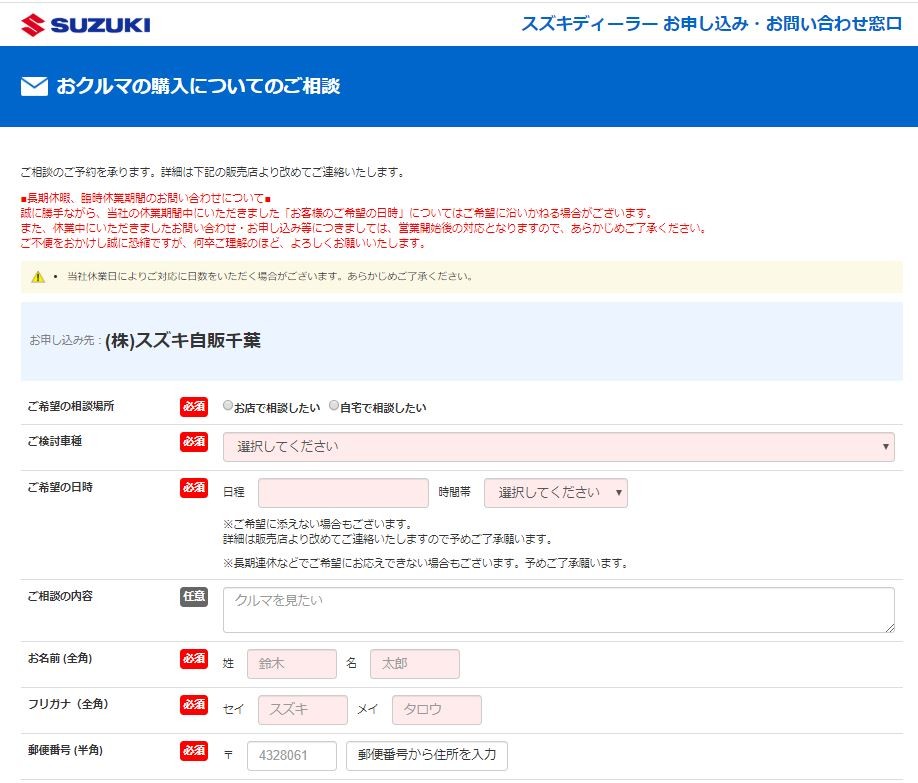Click the '(株)スズキ自販千葉' dealer name
918x783 pixels.
coord(183,340)
